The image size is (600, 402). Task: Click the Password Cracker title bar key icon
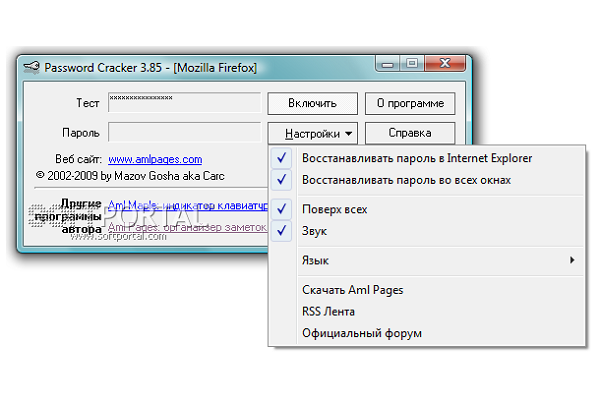click(x=31, y=67)
